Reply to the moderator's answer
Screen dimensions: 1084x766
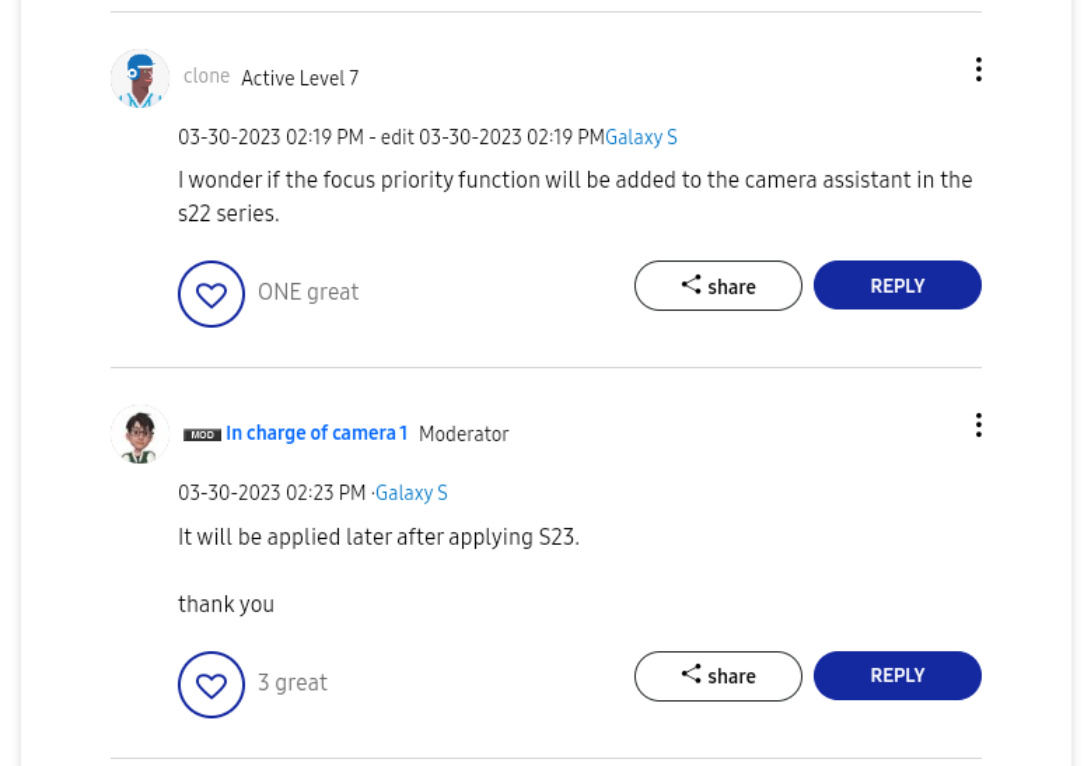[897, 676]
